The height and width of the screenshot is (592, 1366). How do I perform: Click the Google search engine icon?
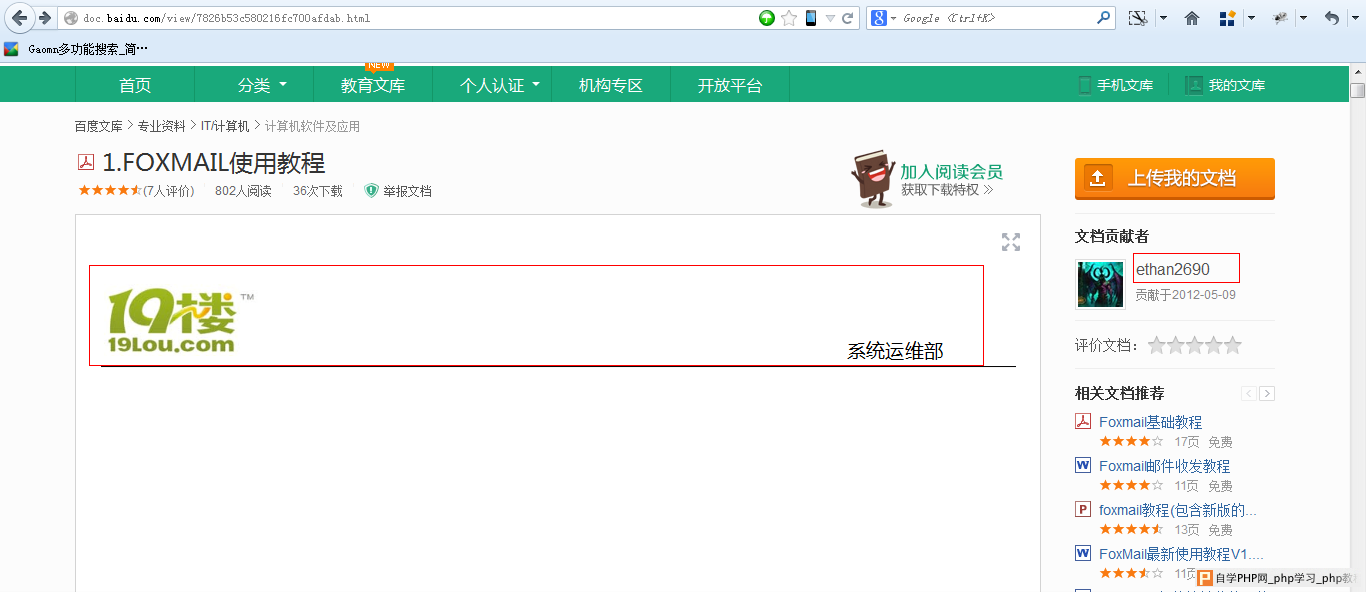[879, 18]
